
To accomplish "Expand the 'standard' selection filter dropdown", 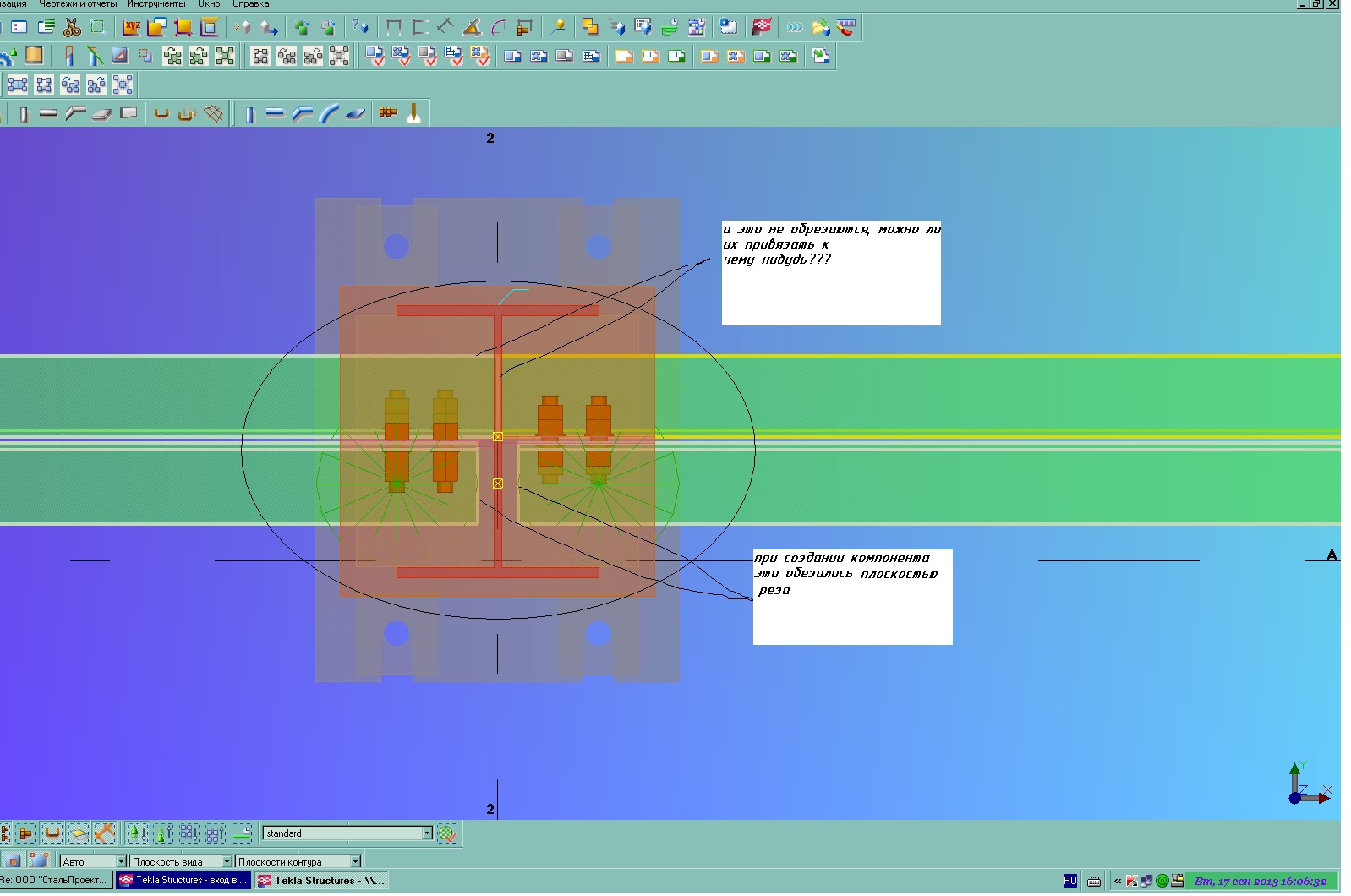I will (427, 833).
